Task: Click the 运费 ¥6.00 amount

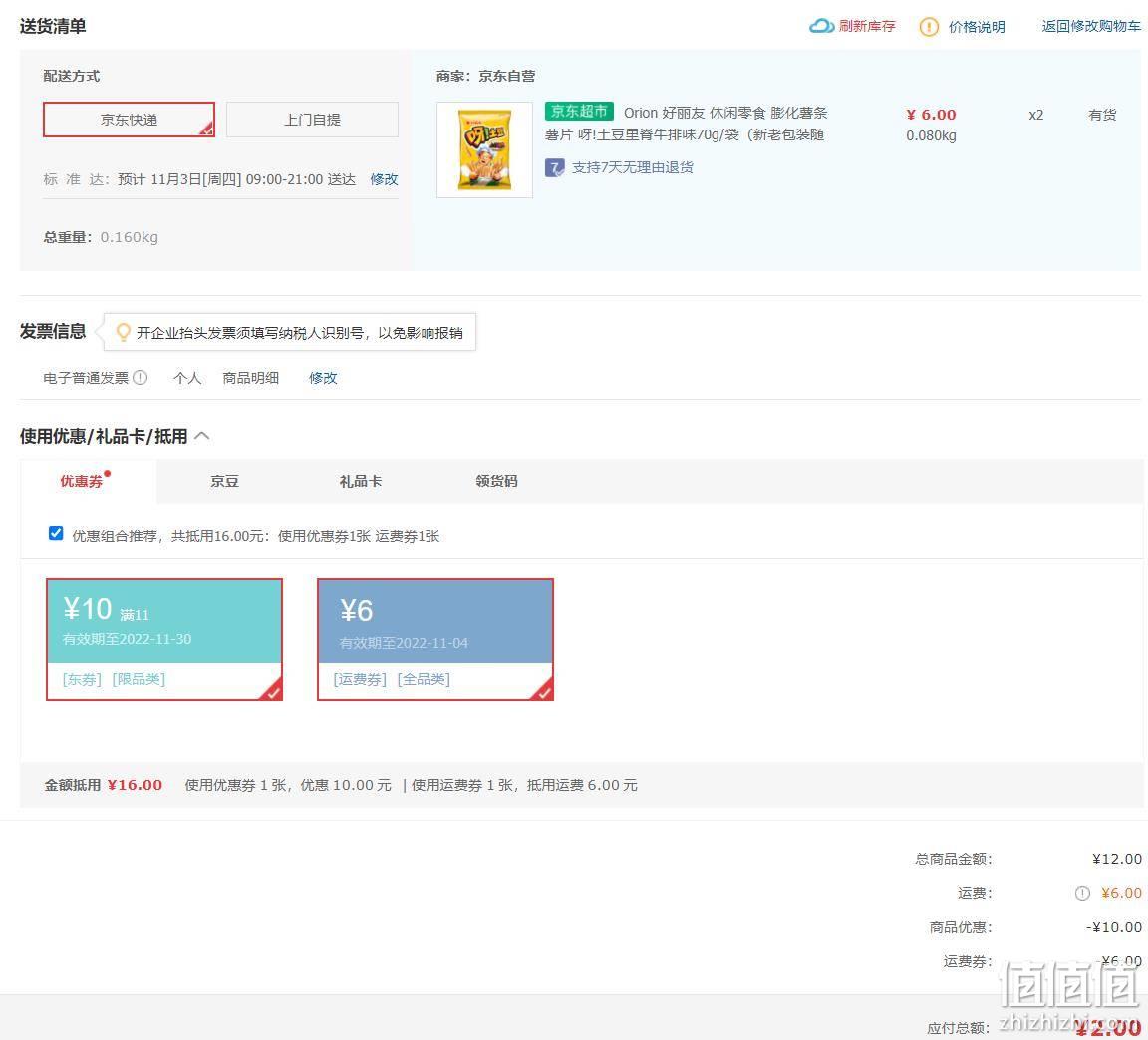Action: pyautogui.click(x=1121, y=893)
